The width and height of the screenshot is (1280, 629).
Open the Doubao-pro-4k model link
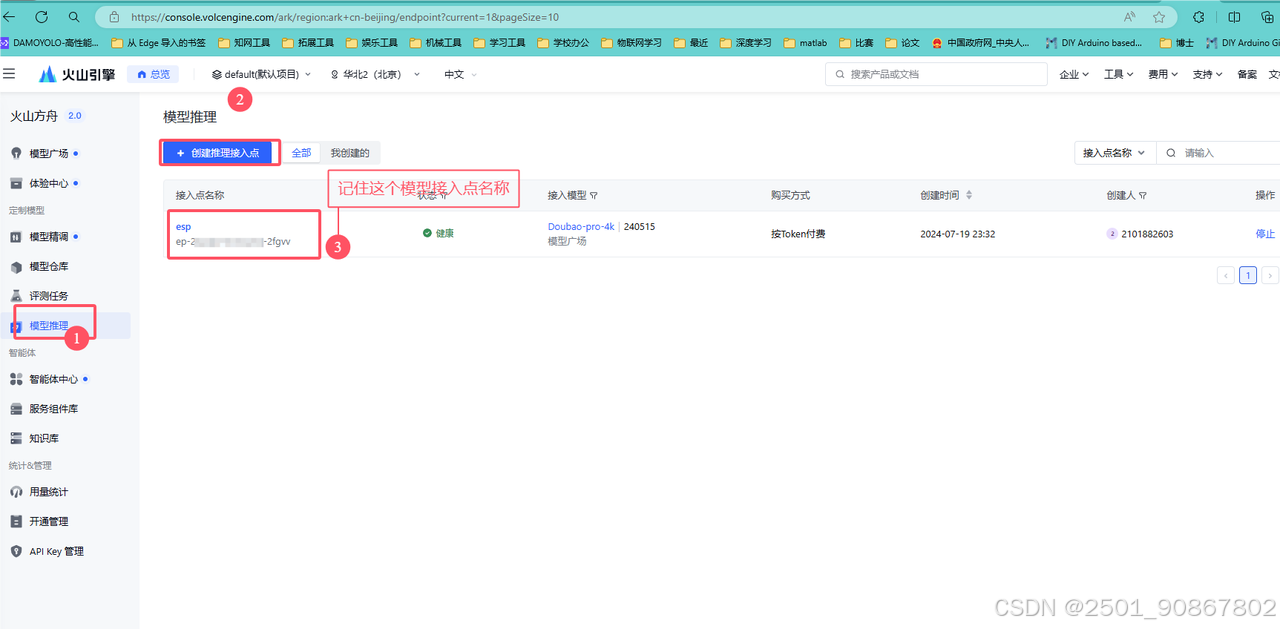click(581, 227)
